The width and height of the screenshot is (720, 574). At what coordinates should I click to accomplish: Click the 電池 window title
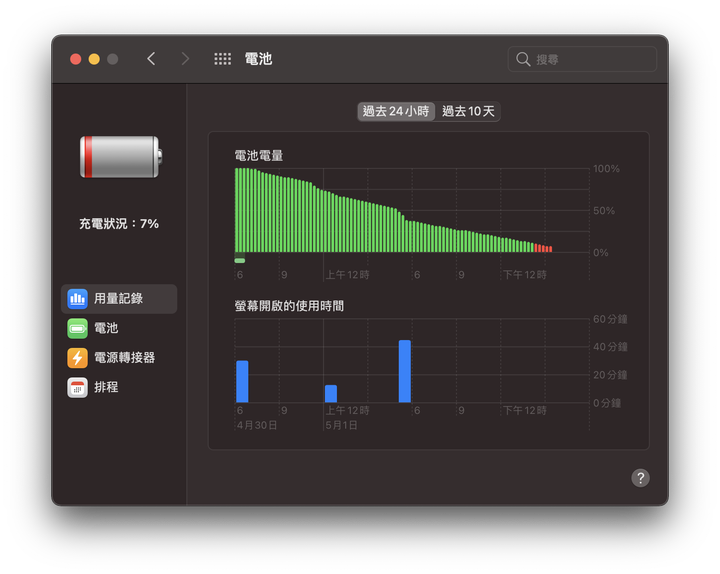[x=258, y=59]
